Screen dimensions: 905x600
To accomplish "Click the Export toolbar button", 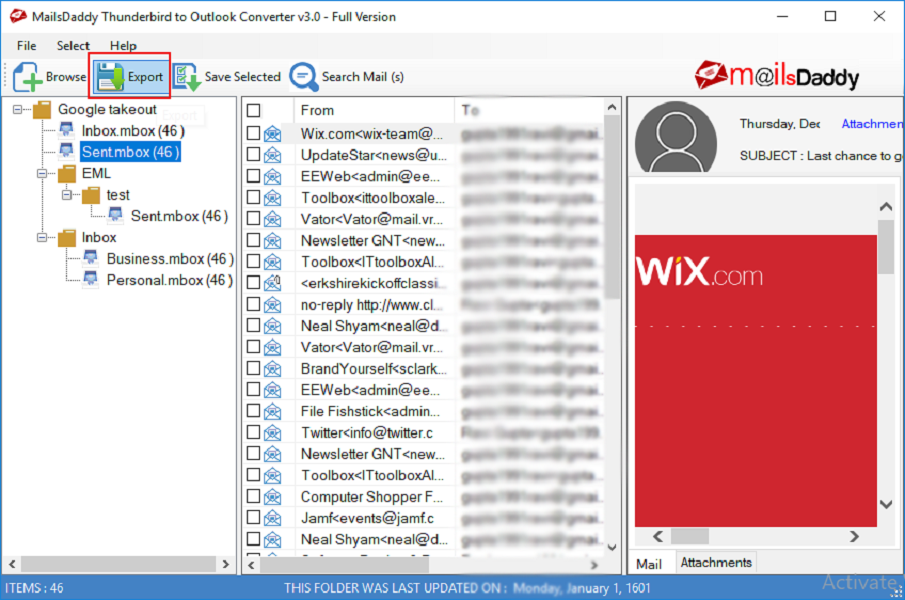I will click(130, 77).
